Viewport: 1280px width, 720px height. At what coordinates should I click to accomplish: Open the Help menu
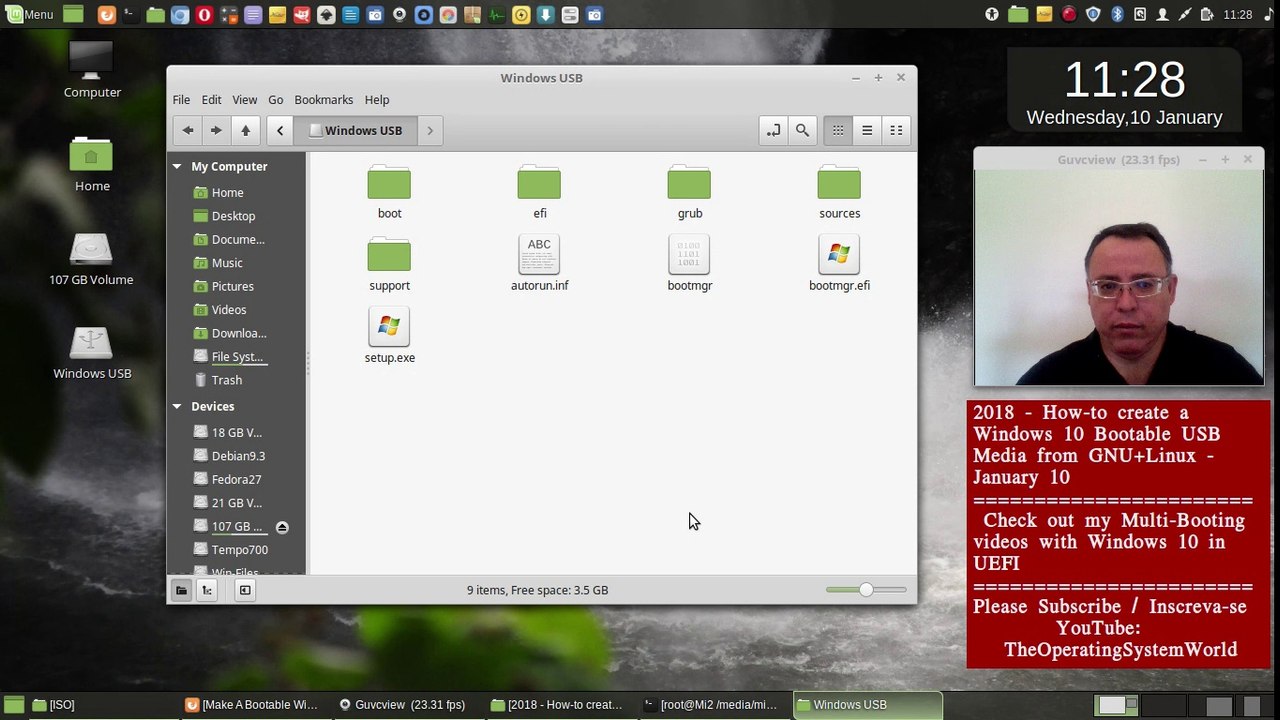click(377, 100)
